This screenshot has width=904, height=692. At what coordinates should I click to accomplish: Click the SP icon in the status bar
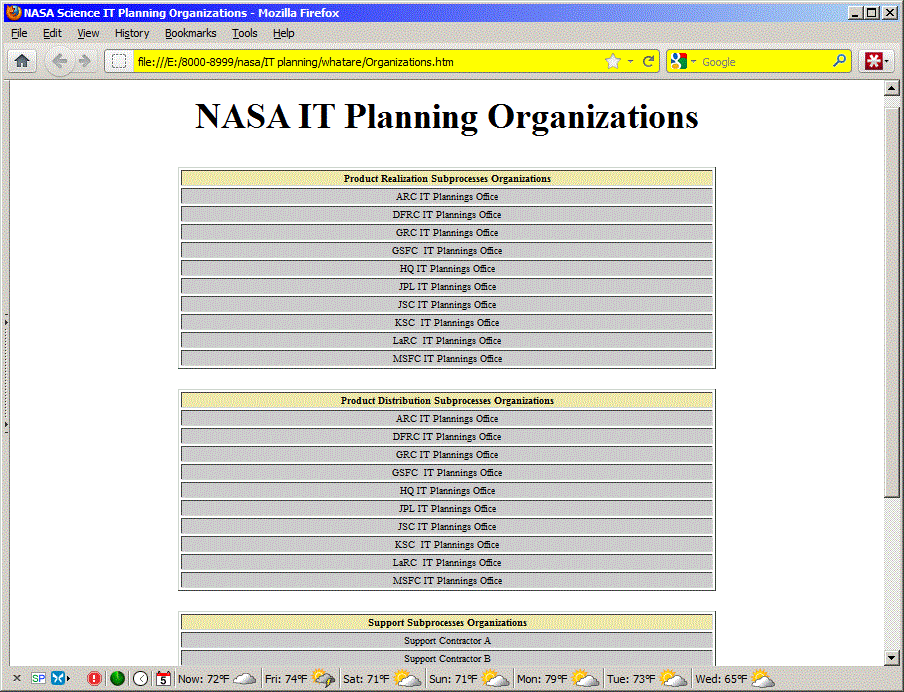click(38, 678)
